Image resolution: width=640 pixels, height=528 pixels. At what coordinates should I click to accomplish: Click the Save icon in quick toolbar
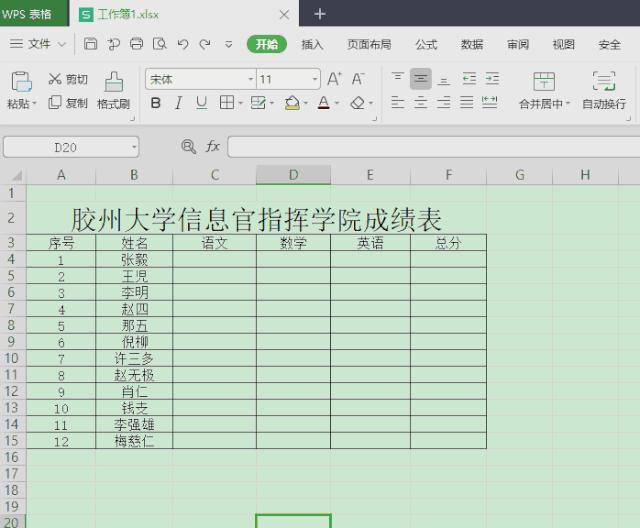point(90,44)
